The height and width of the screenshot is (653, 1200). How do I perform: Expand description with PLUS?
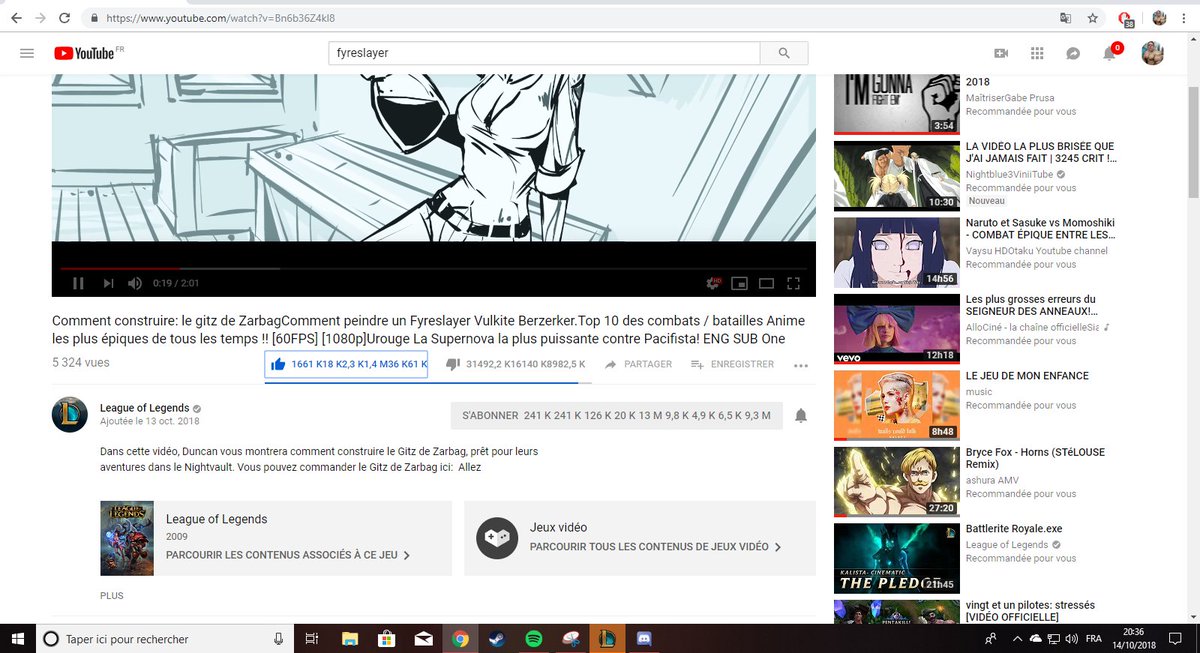[112, 596]
